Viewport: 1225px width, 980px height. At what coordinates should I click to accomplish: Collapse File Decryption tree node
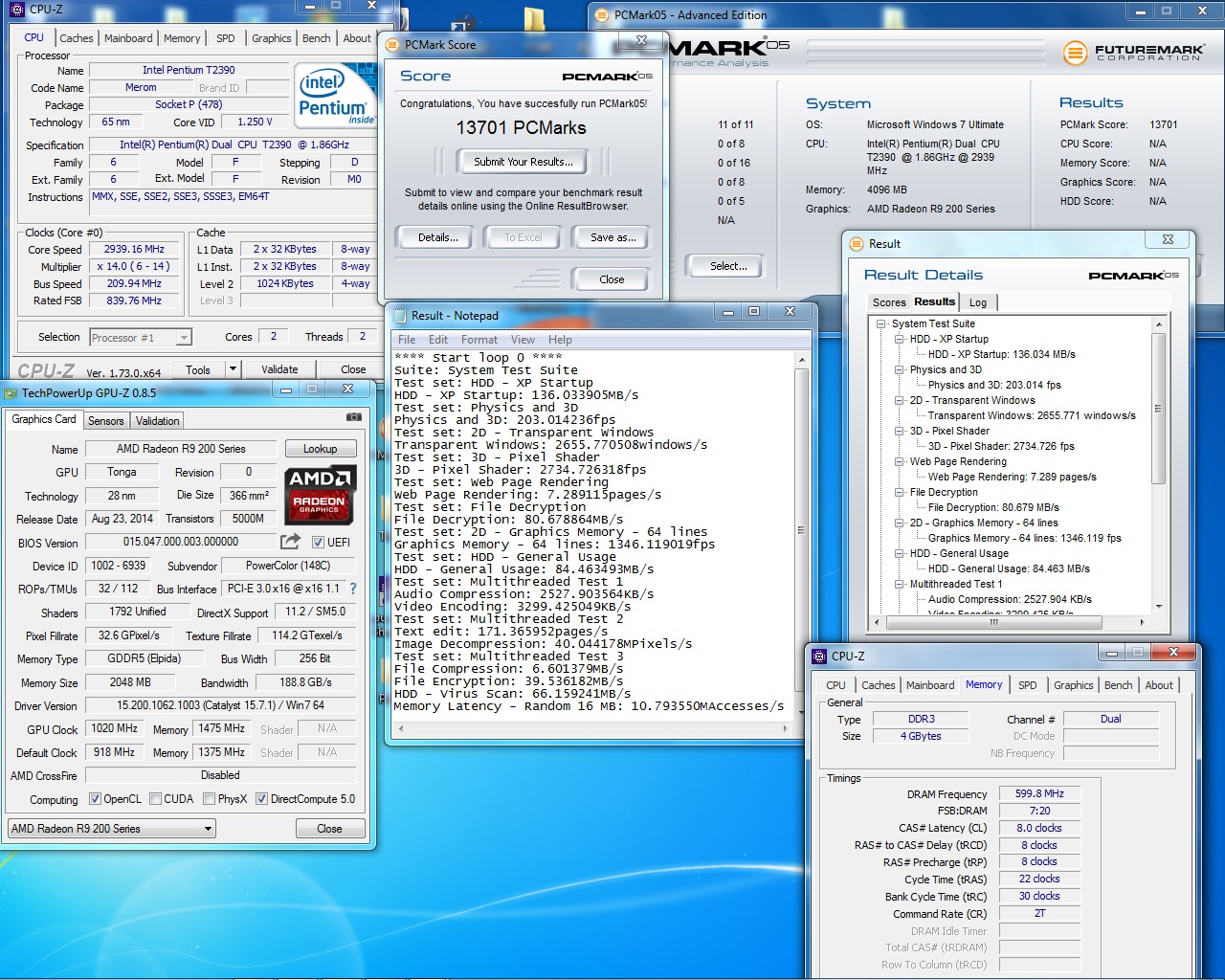tap(899, 492)
